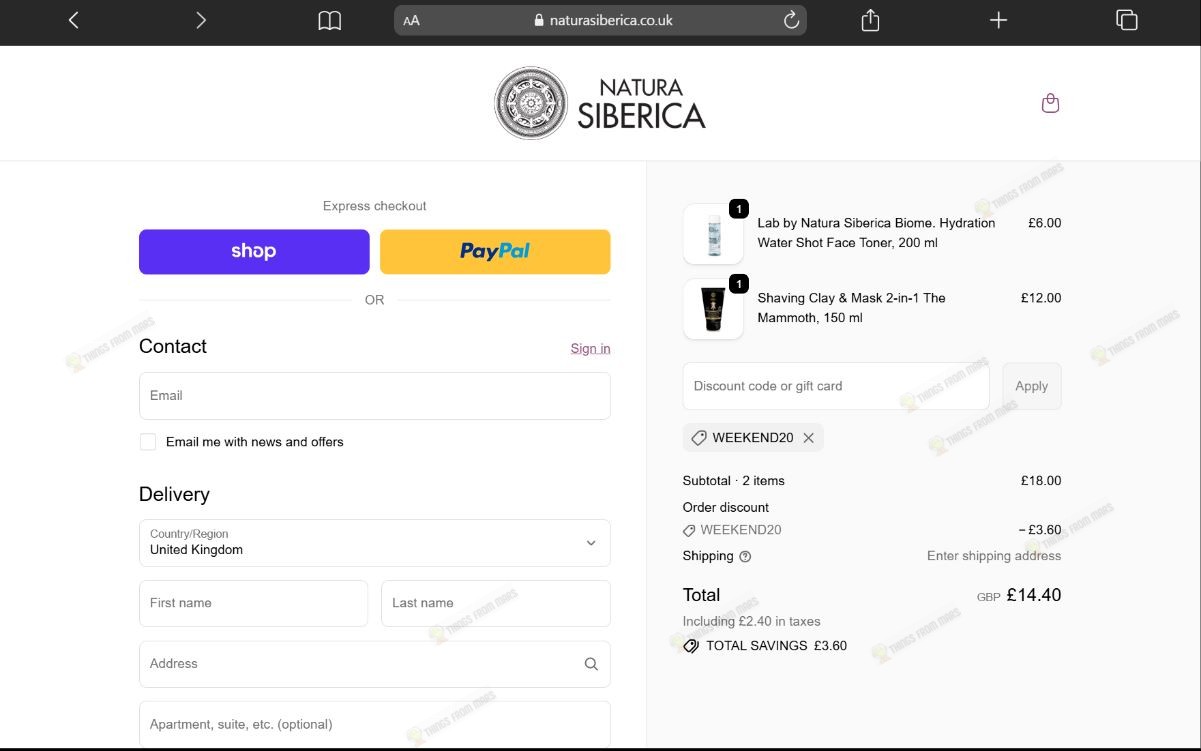Click the Hydration Water Shot Face Toner thumbnail
This screenshot has height=751, width=1201.
coord(713,234)
